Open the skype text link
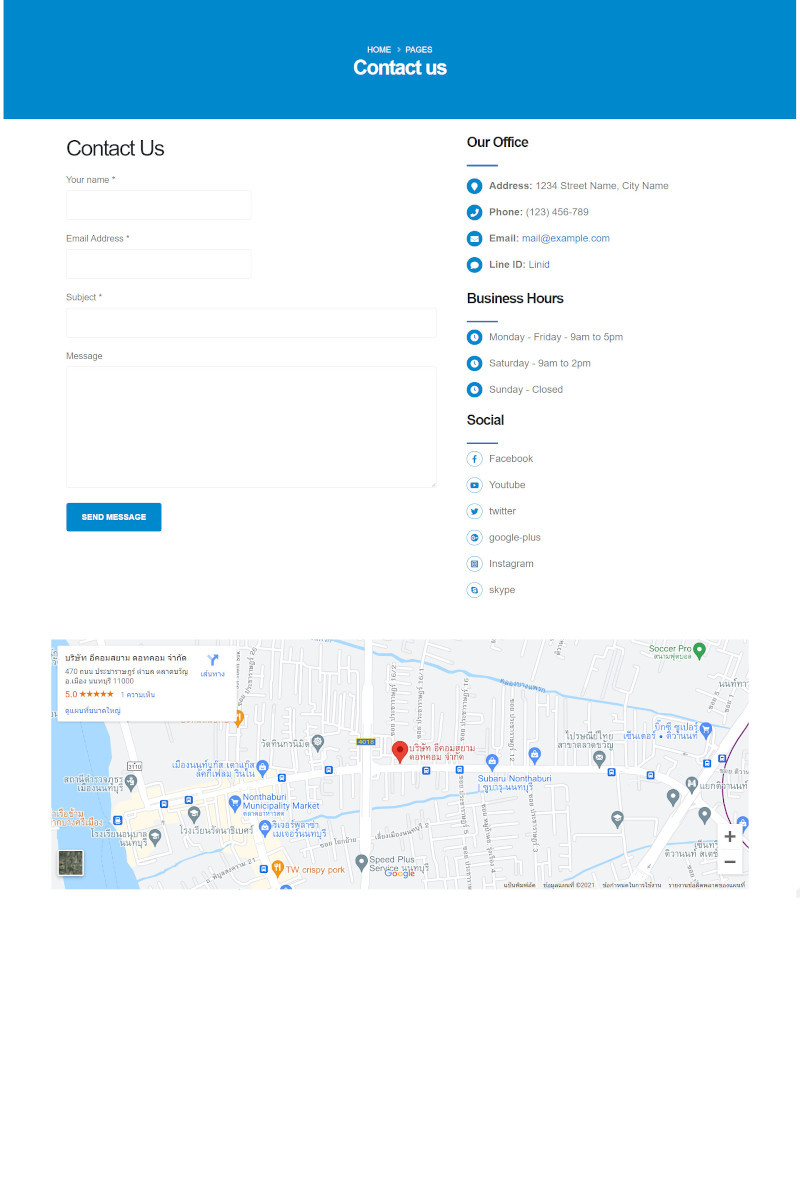The height and width of the screenshot is (1200, 800). [x=502, y=590]
